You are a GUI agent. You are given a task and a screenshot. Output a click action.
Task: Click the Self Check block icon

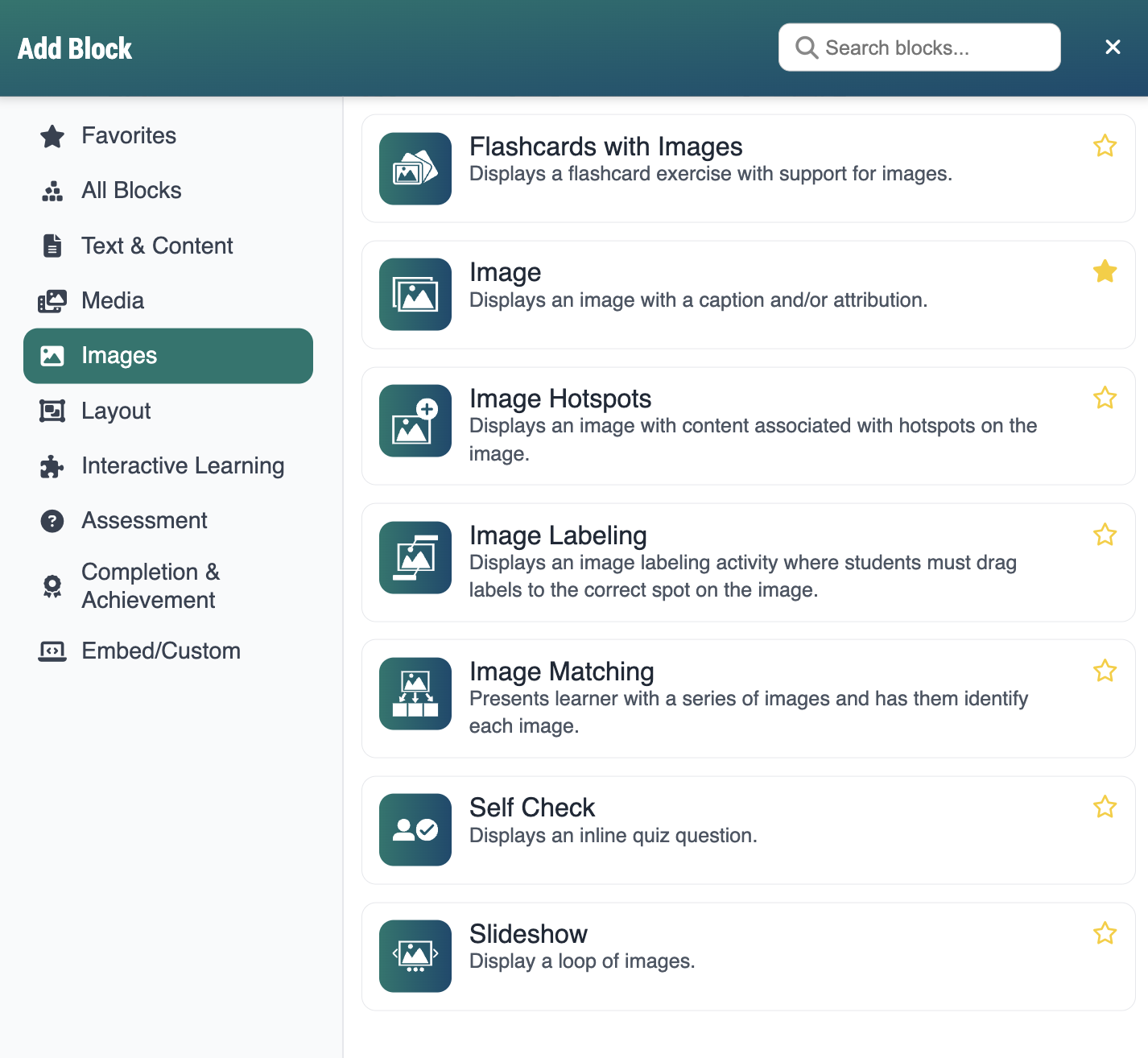click(x=415, y=830)
